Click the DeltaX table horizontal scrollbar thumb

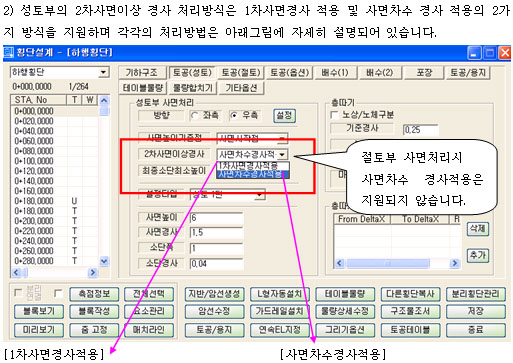point(388,263)
